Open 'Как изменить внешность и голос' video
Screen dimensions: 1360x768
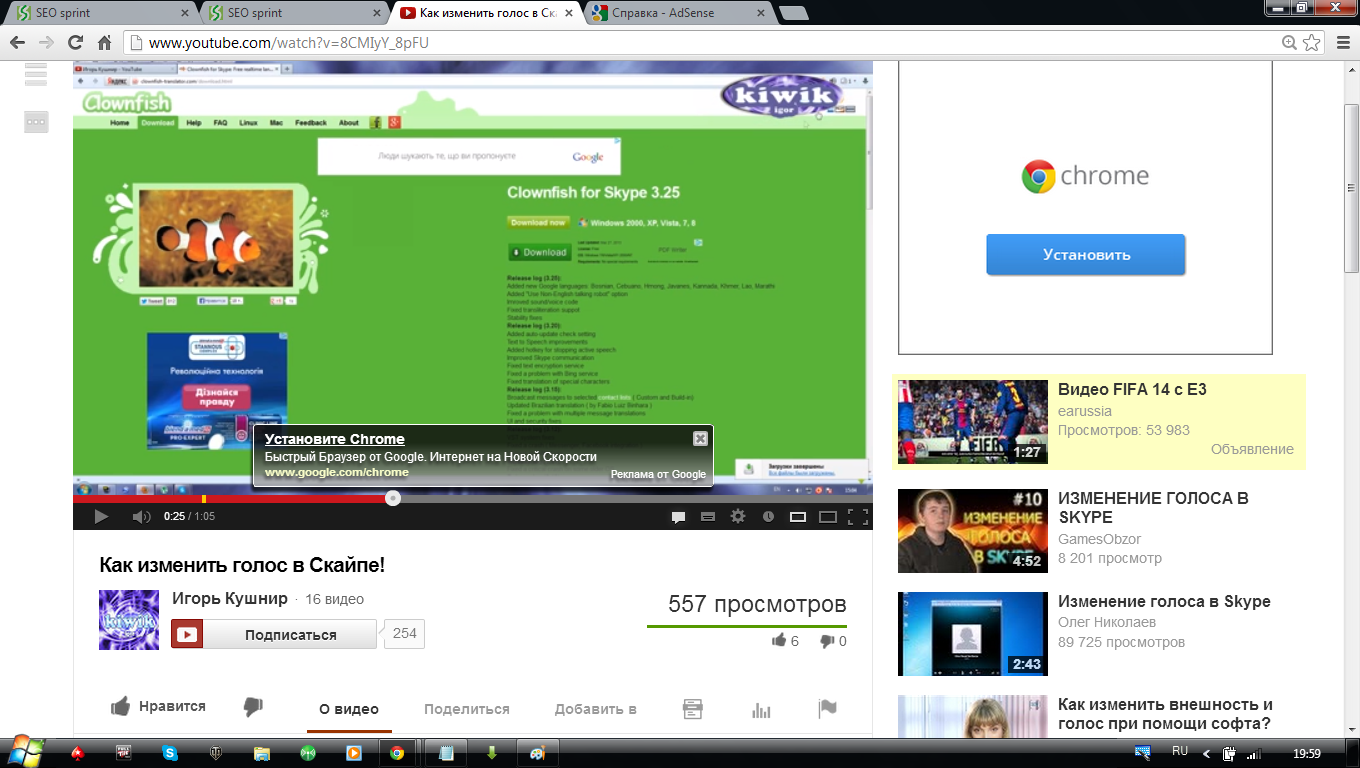point(1165,714)
